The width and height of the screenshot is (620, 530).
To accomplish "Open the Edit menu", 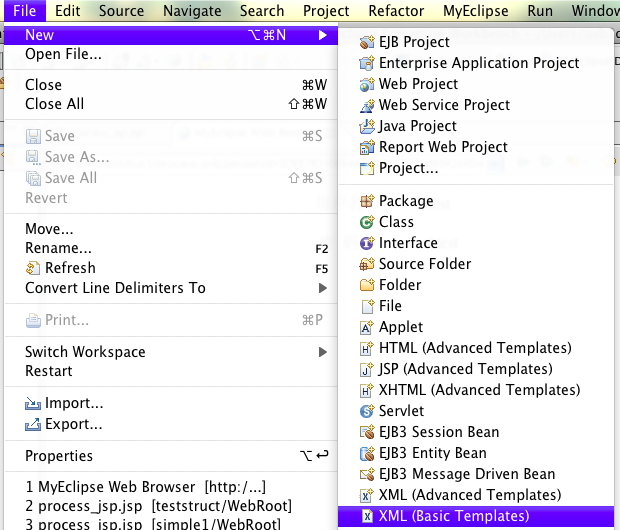I will (68, 11).
